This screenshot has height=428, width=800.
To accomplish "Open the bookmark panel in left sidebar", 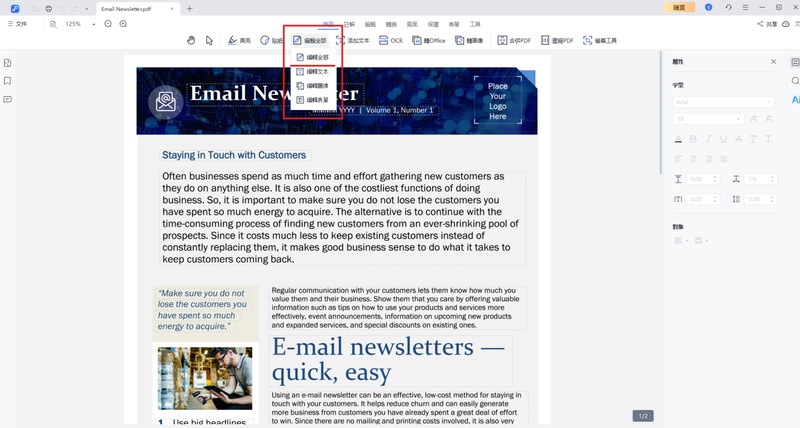I will pos(8,81).
